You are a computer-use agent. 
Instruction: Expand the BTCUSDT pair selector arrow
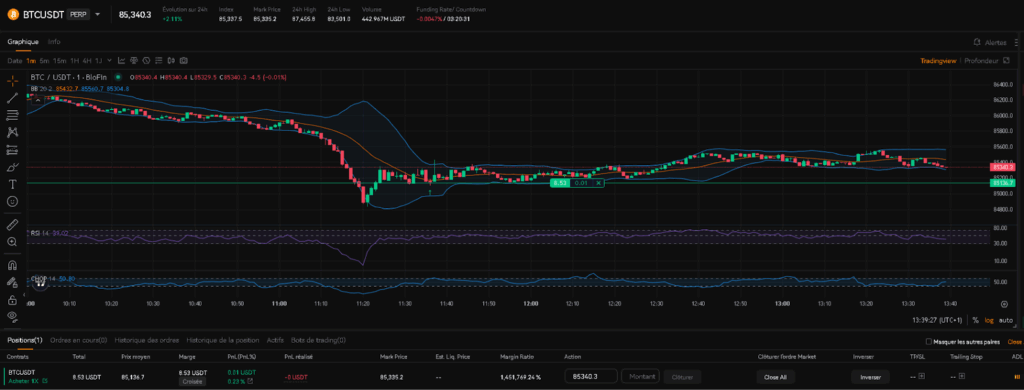point(98,14)
